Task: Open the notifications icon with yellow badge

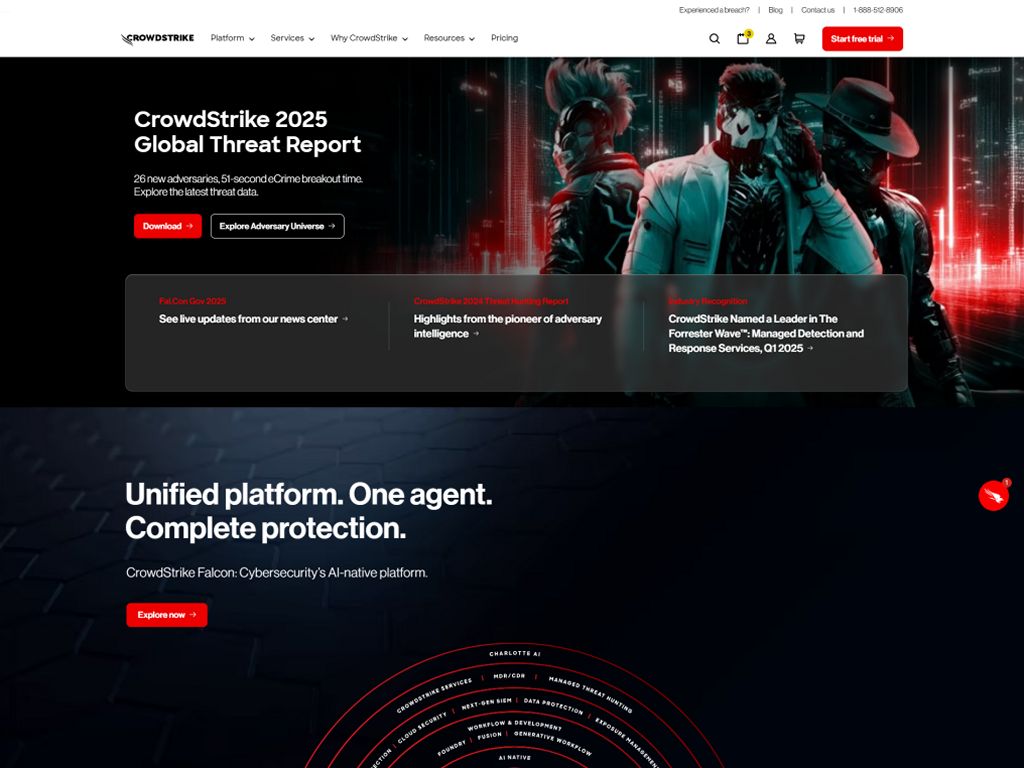Action: pos(744,38)
